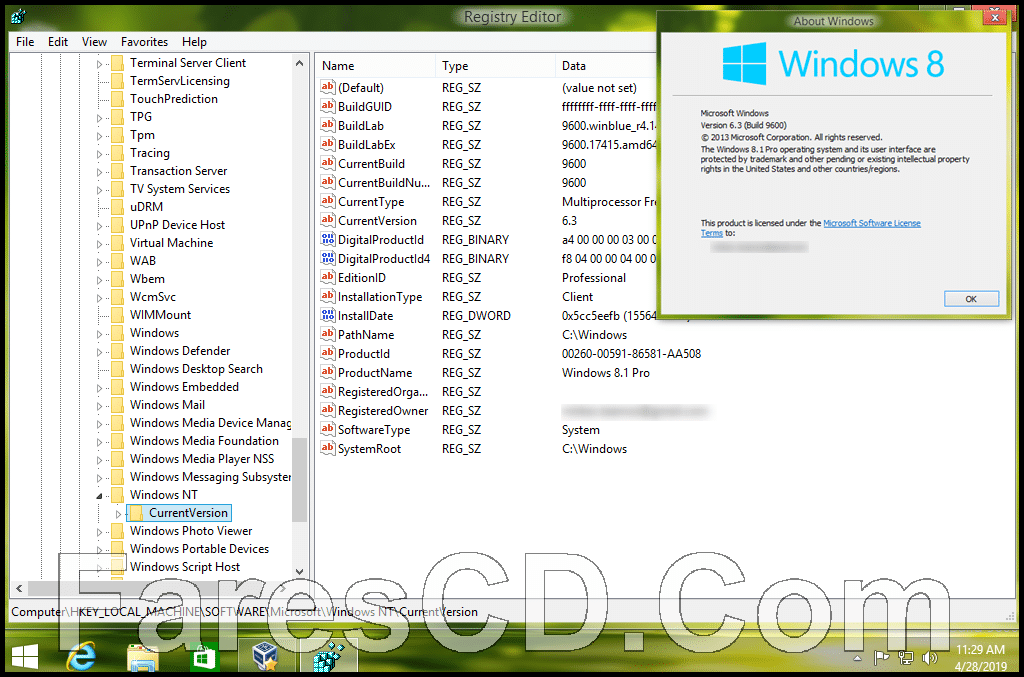Expand the Wbem key arrow

tap(99, 280)
